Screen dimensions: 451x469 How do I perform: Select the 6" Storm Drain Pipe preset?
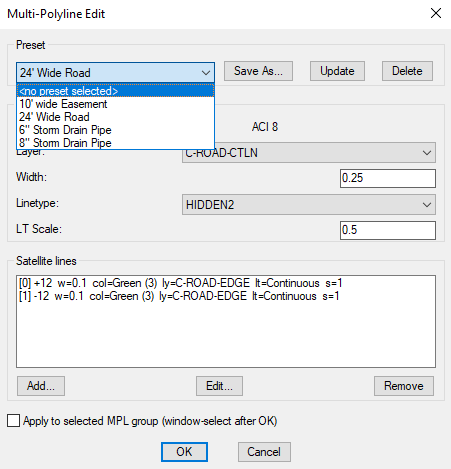[x=115, y=130]
